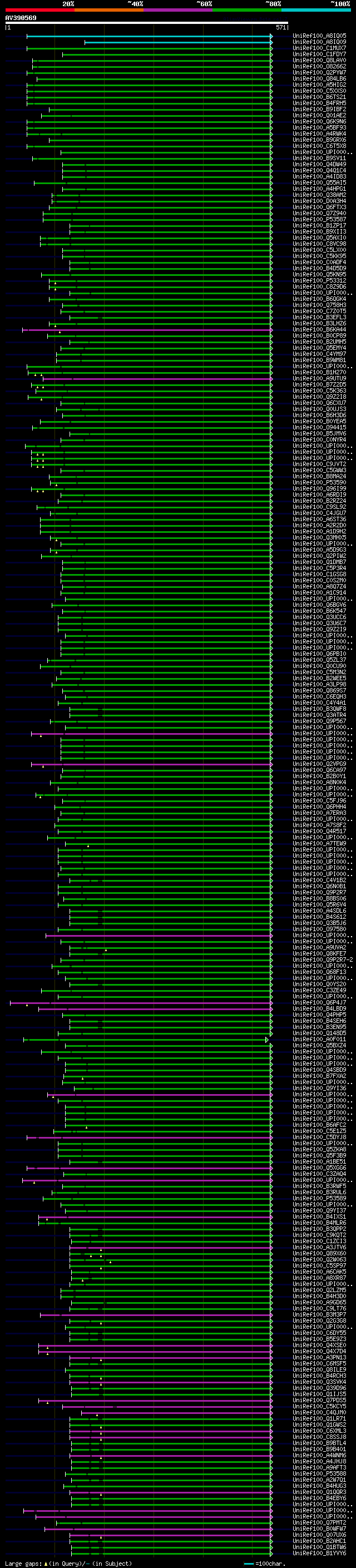Image resolution: width=356 pixels, height=1568 pixels.
Task: Click the magenta alignment bar for UniRef100_B6KA44
Action: click(x=147, y=330)
